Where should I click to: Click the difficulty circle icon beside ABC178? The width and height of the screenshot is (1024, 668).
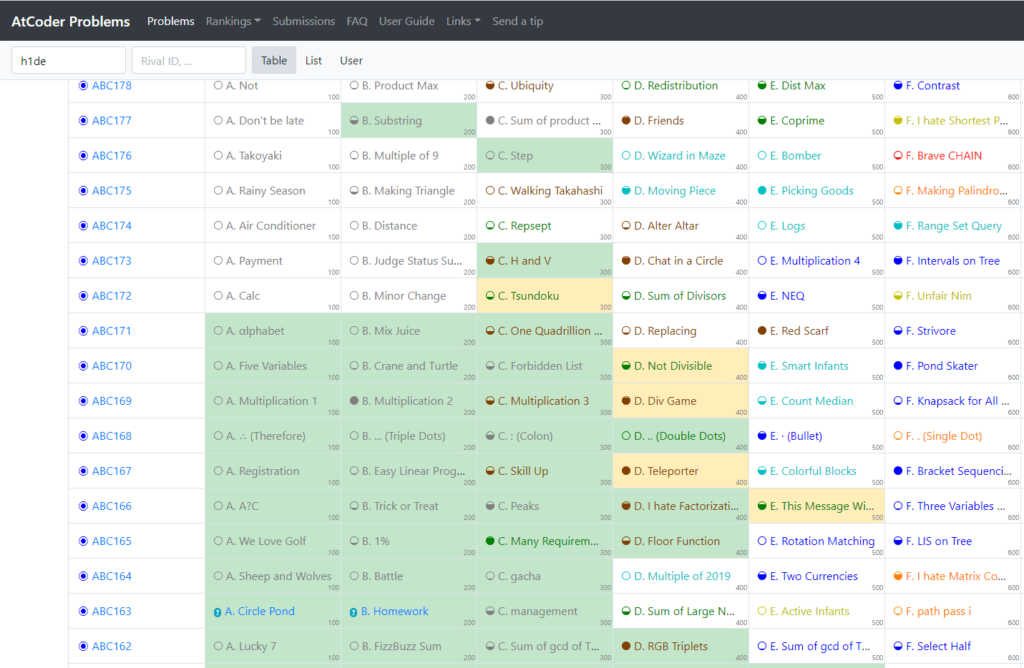[x=83, y=86]
